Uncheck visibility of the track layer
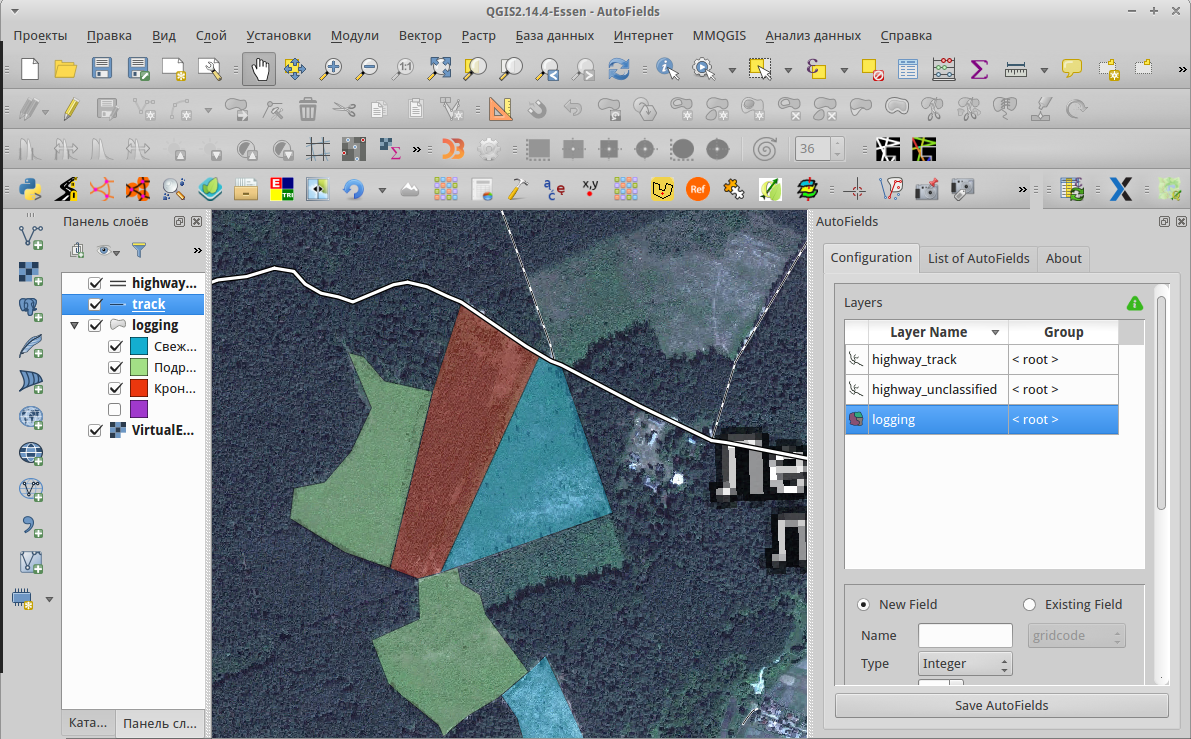The height and width of the screenshot is (739, 1191). pos(95,304)
